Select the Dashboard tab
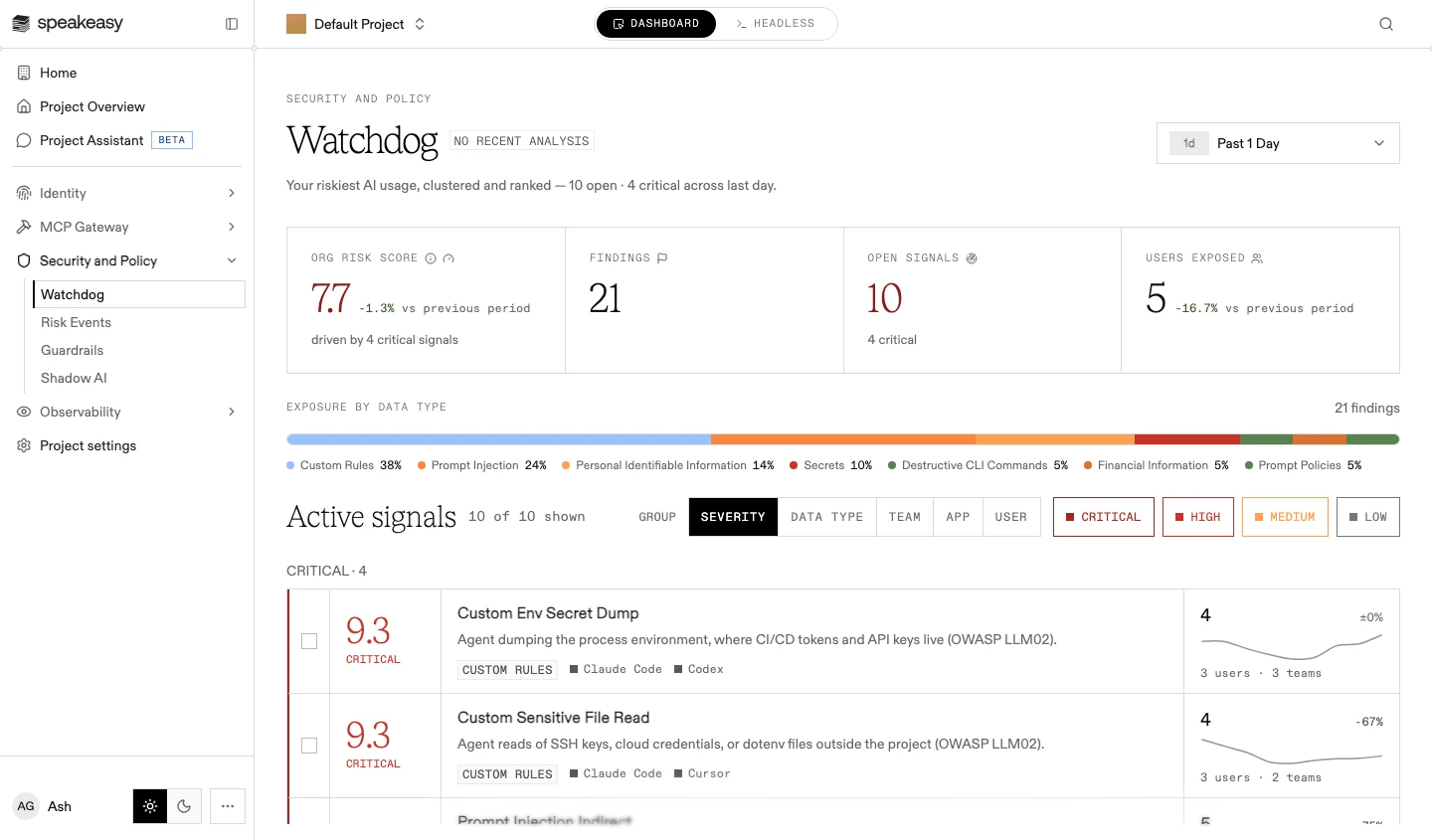This screenshot has height=840, width=1432. [656, 24]
